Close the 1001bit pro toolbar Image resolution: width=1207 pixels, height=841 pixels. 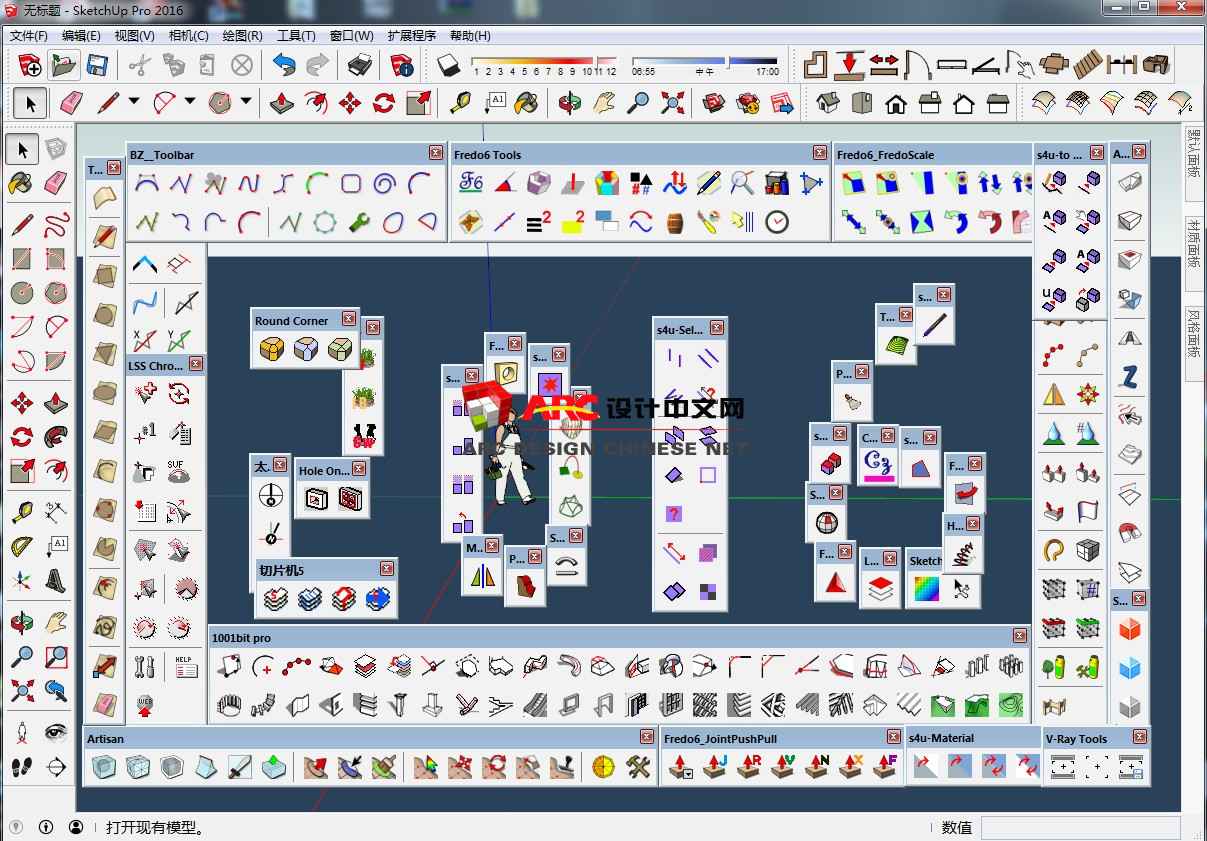point(1019,636)
